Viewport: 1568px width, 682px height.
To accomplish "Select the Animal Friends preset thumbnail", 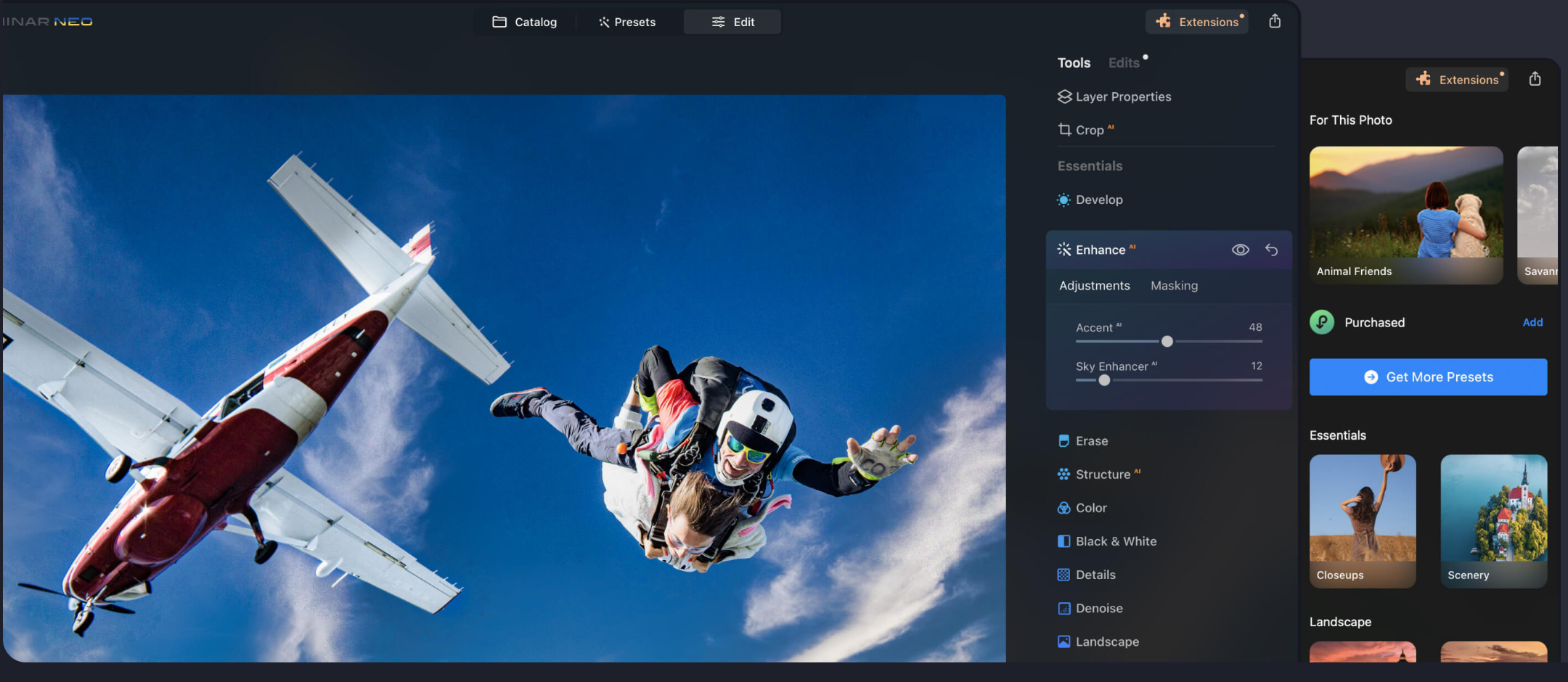I will pyautogui.click(x=1406, y=215).
